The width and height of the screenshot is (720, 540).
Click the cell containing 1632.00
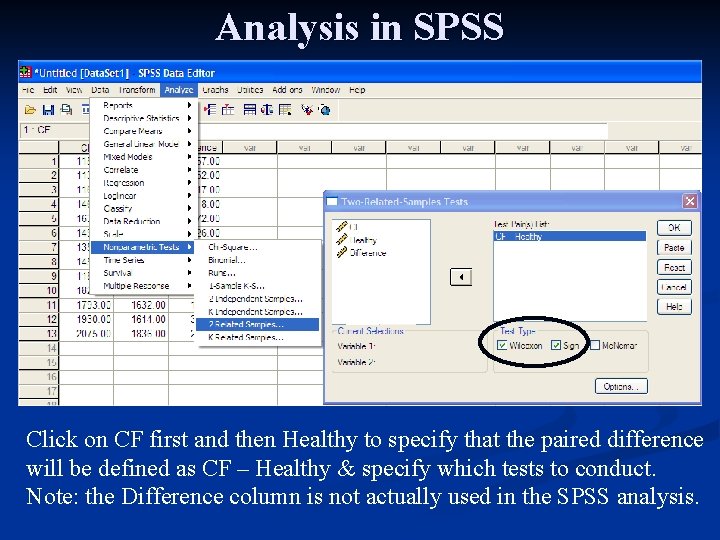pyautogui.click(x=141, y=305)
